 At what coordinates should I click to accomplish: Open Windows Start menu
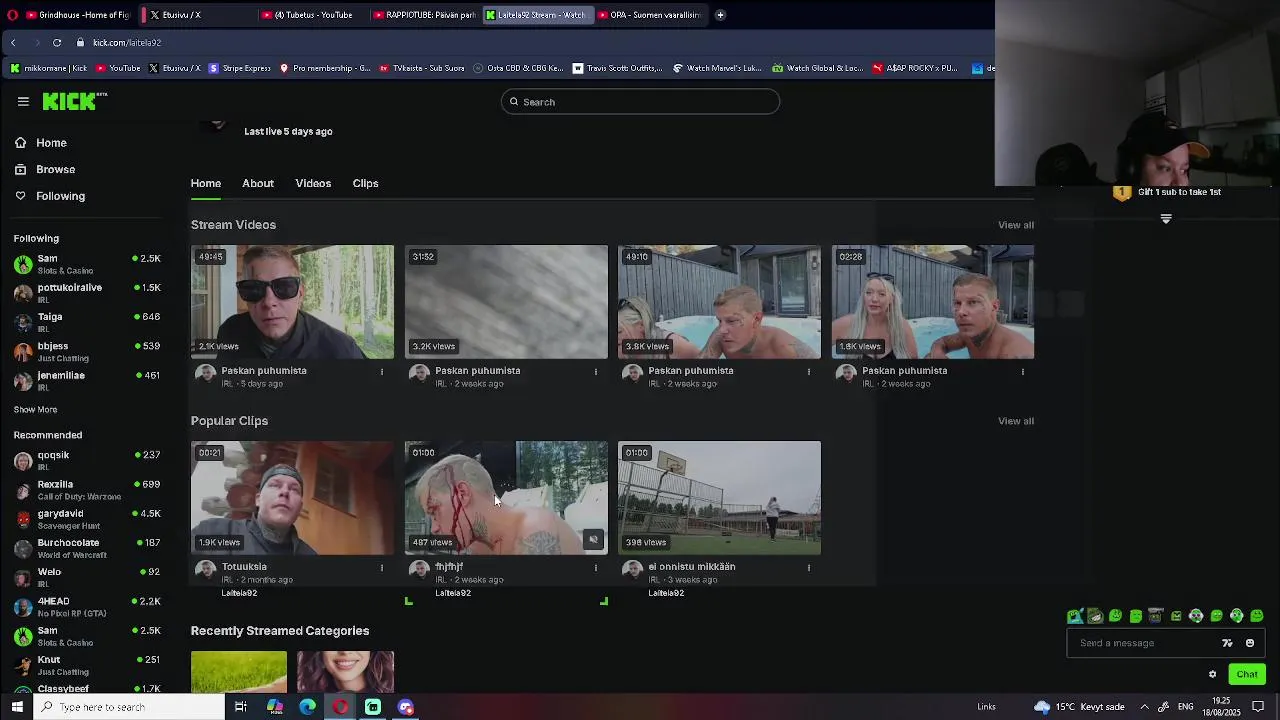(17, 707)
